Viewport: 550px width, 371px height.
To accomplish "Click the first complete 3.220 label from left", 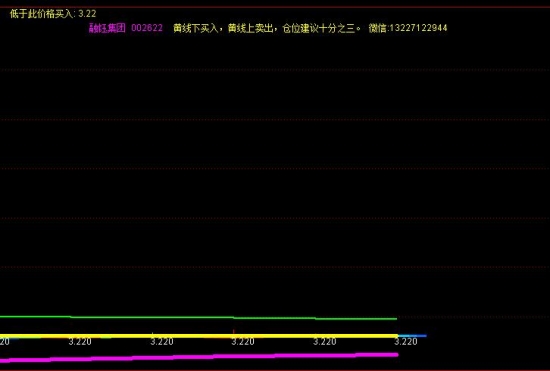I will click(x=80, y=342).
